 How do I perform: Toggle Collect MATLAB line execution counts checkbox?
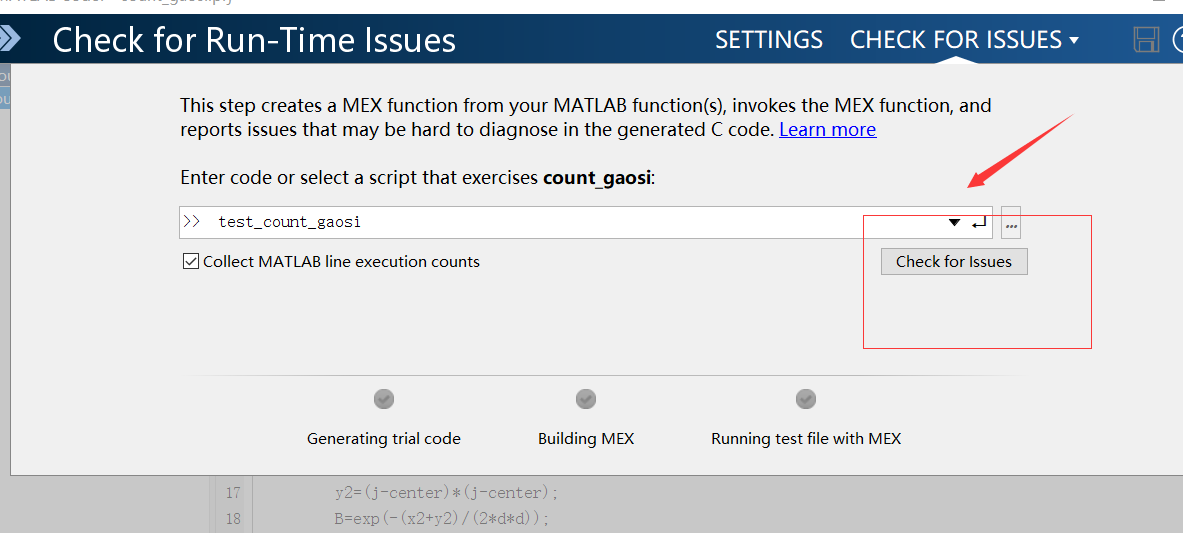[191, 262]
